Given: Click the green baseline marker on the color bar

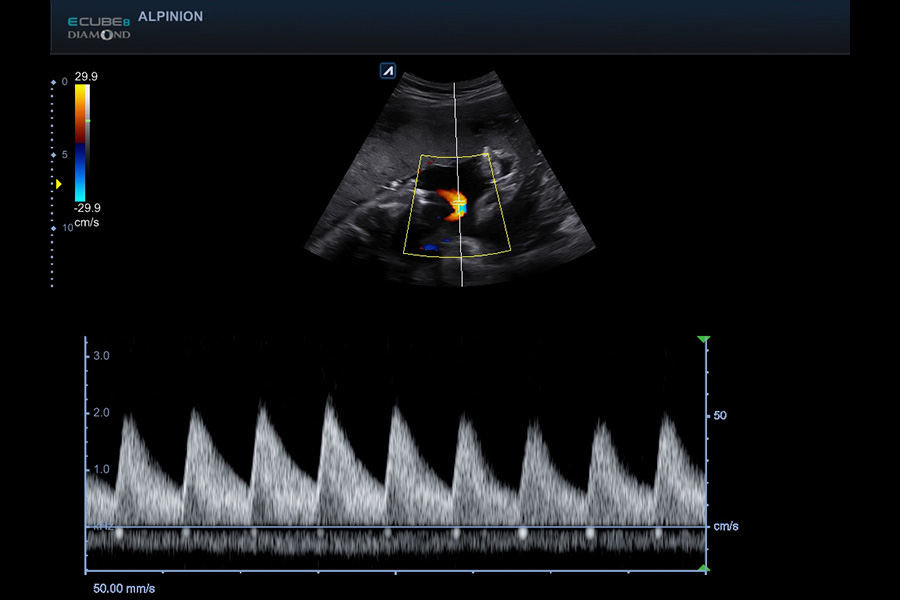Looking at the screenshot, I should [x=88, y=121].
